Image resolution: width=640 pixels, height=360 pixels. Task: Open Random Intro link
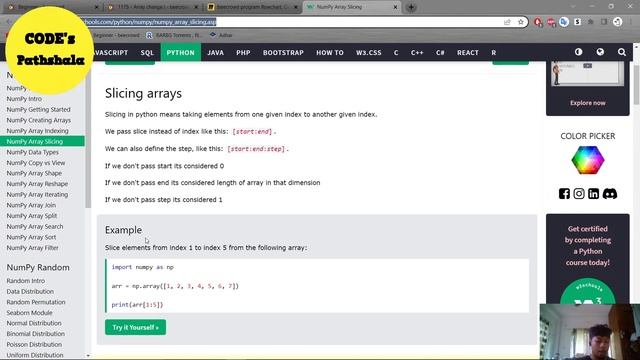click(26, 281)
